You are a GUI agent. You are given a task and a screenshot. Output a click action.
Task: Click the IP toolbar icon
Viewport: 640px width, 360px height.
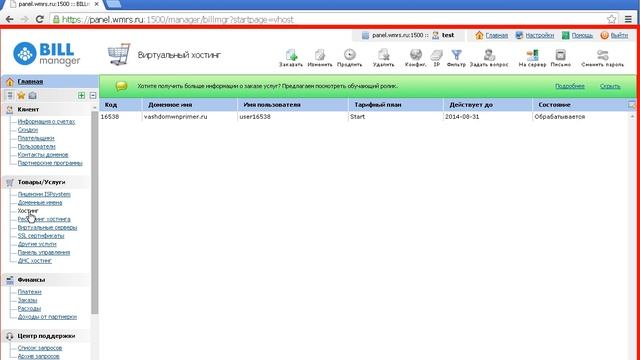(436, 55)
